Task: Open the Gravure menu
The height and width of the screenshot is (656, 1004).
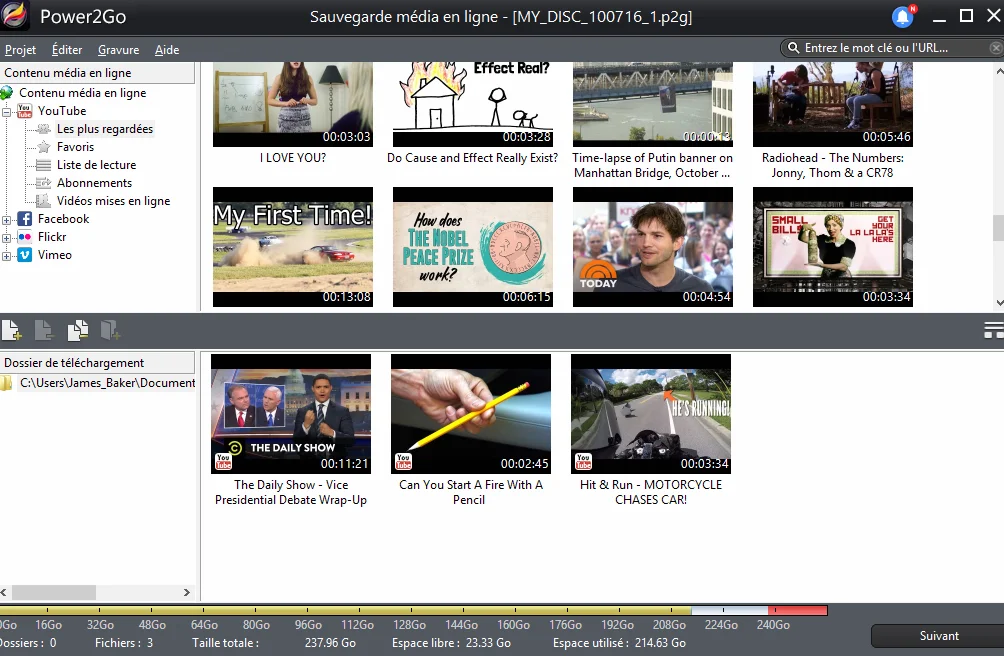Action: coord(118,50)
